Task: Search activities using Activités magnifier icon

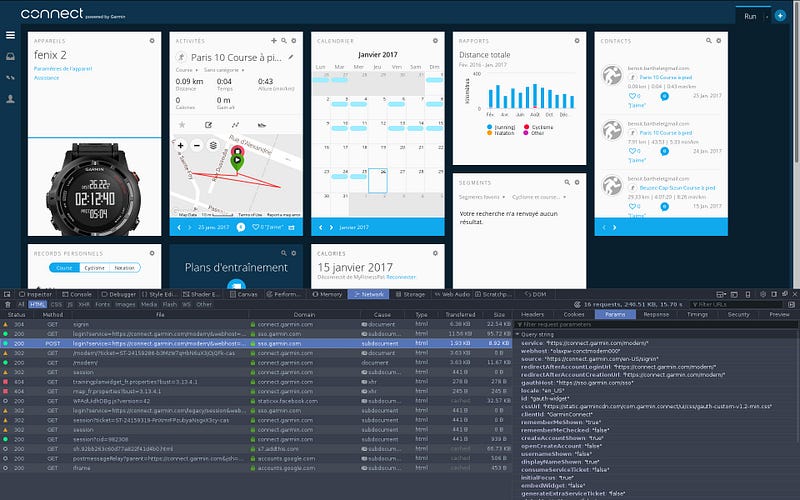Action: coord(284,40)
